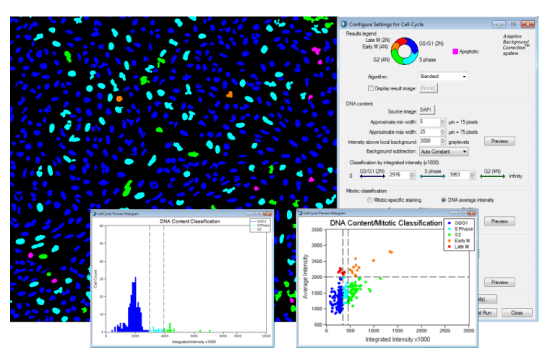The width and height of the screenshot is (558, 363).
Task: Click the Approximate min width spinner arrows
Action: click(443, 122)
